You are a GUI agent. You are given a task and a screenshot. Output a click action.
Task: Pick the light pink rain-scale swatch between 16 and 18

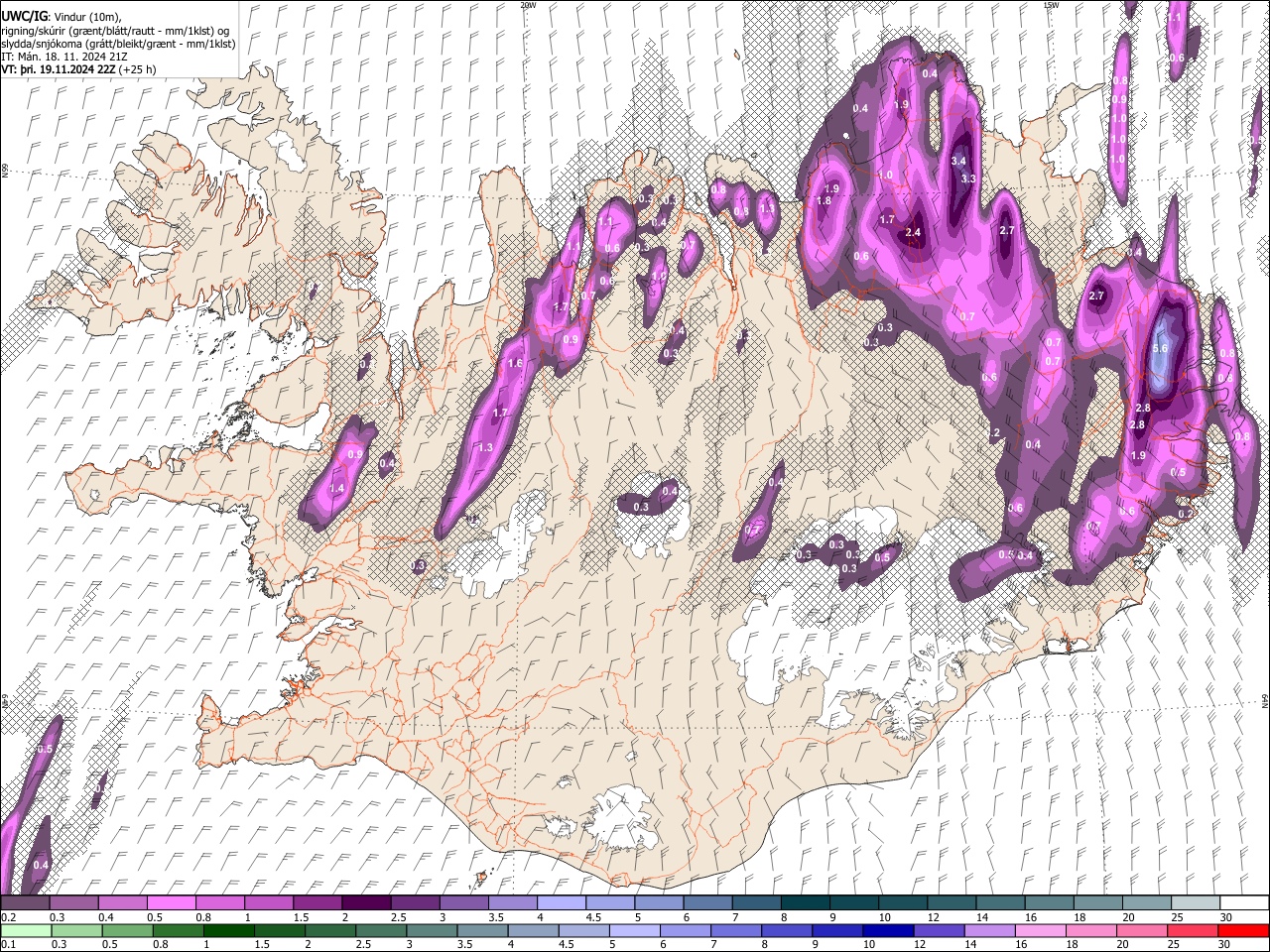(1039, 930)
